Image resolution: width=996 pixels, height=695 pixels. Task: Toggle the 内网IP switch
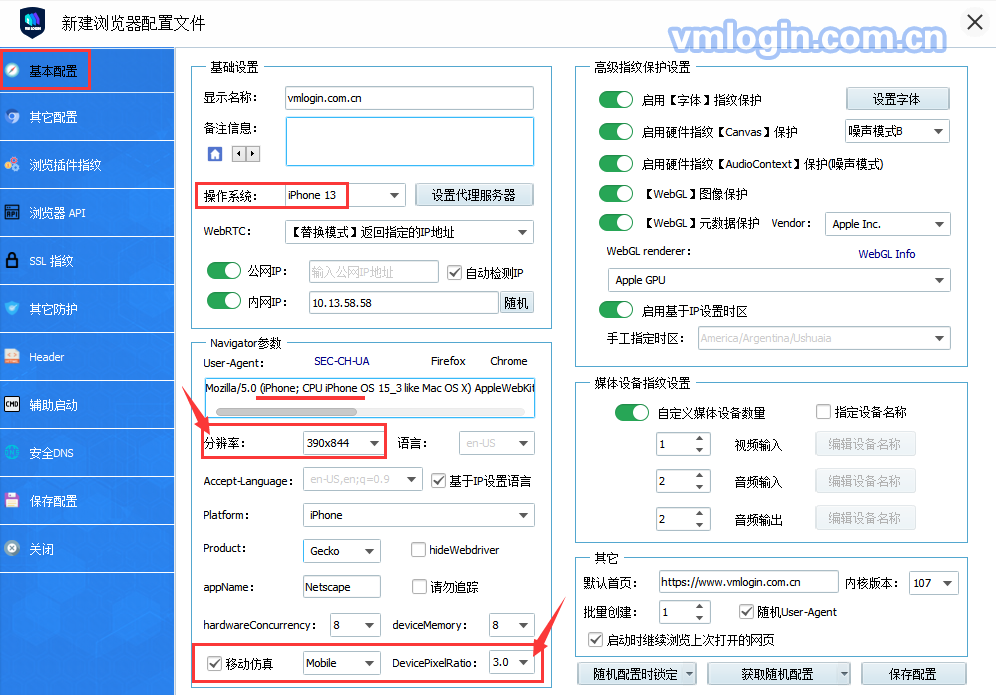(224, 300)
